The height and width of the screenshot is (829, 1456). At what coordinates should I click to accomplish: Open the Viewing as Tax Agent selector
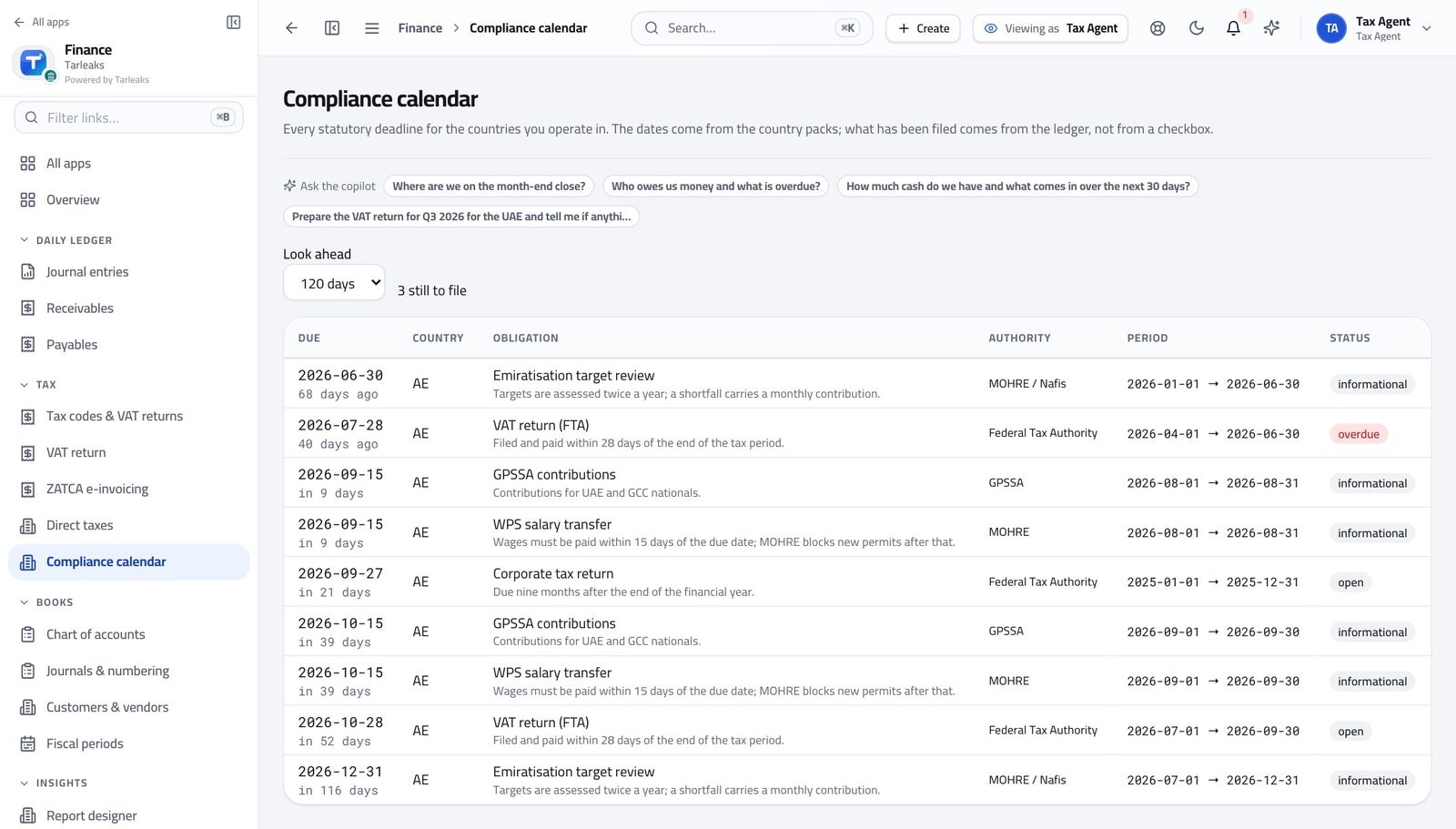[1051, 28]
